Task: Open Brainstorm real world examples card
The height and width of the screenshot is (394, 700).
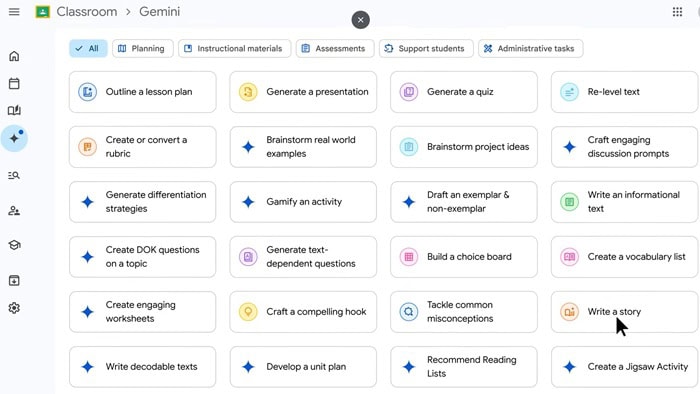Action: (303, 147)
